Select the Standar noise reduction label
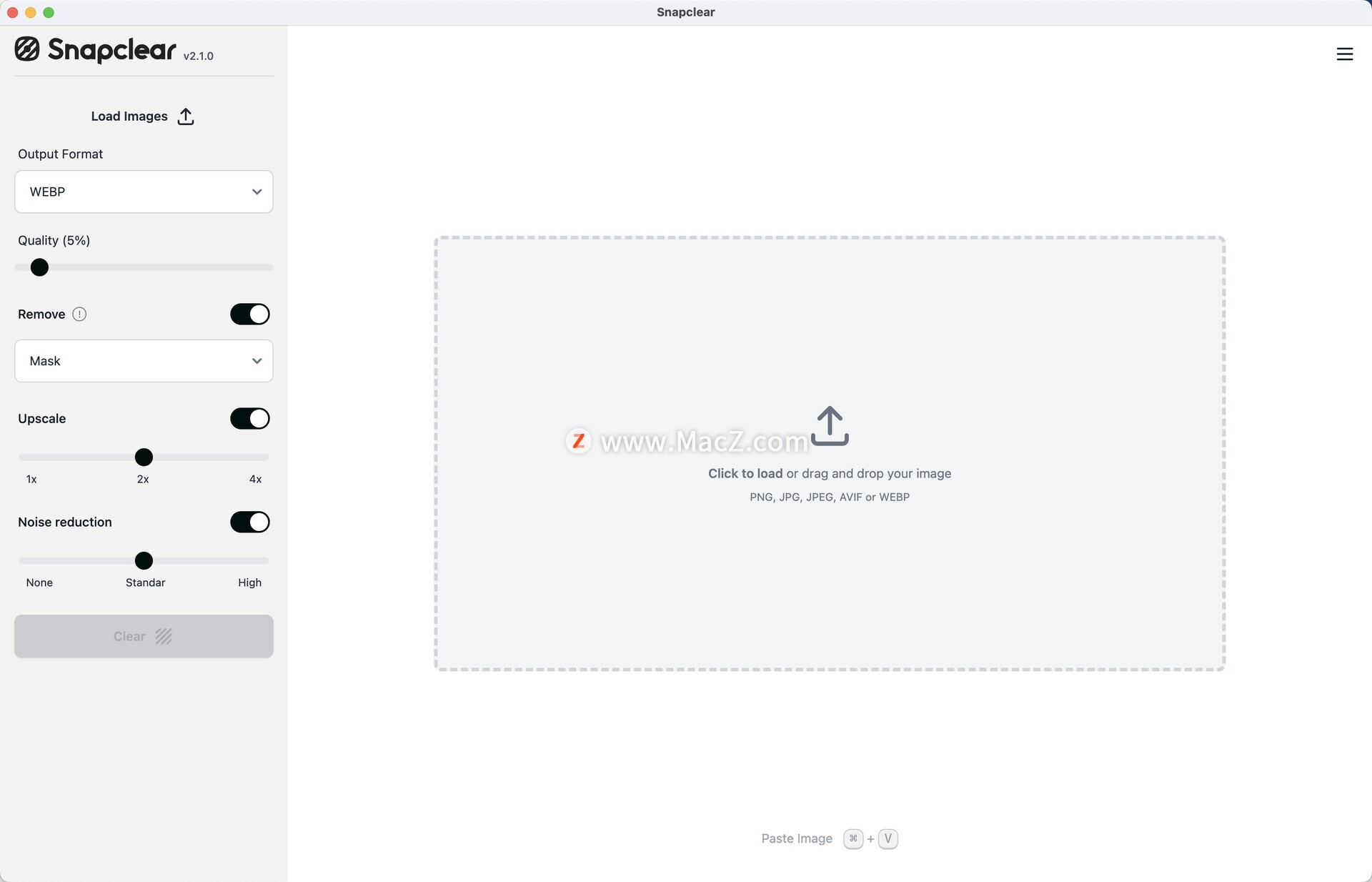Viewport: 1372px width, 882px height. point(145,583)
